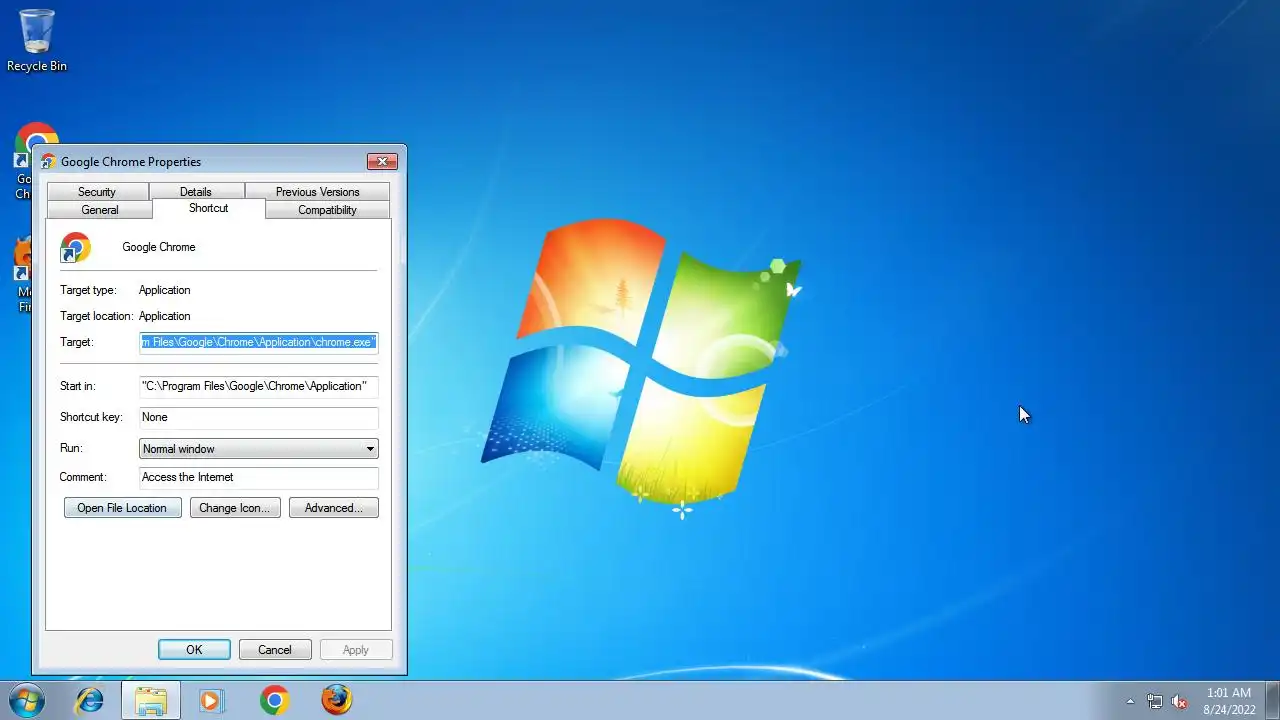Click the Comment field

click(258, 477)
